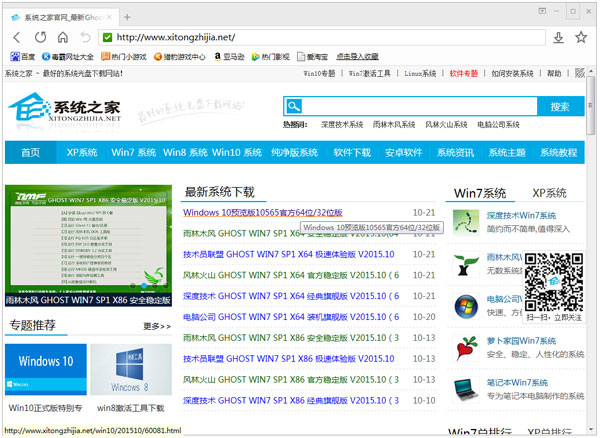Image resolution: width=600 pixels, height=438 pixels.
Task: Click the 萝卜家园 radish icon
Action: [466, 348]
